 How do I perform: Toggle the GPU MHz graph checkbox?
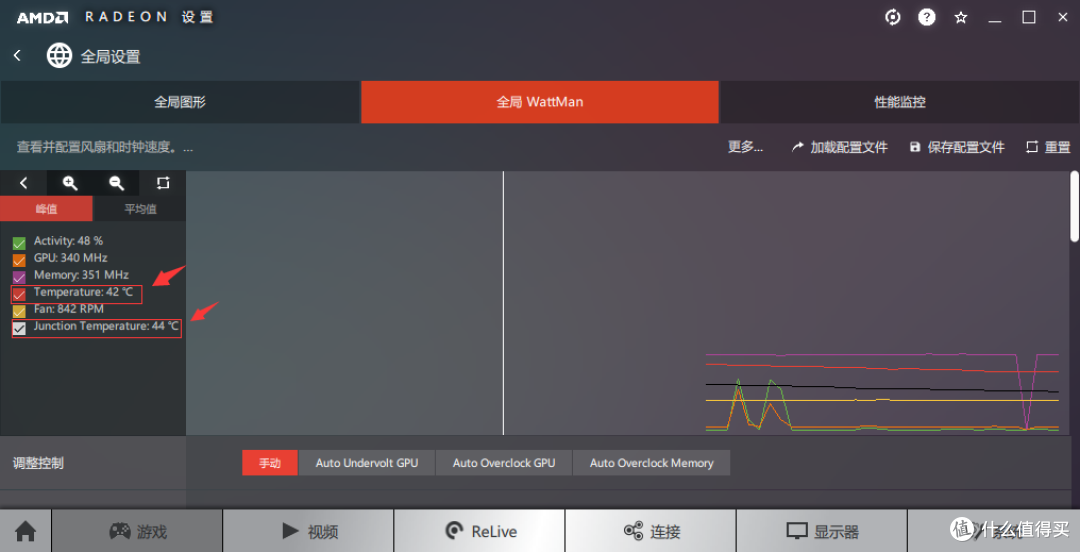point(19,260)
